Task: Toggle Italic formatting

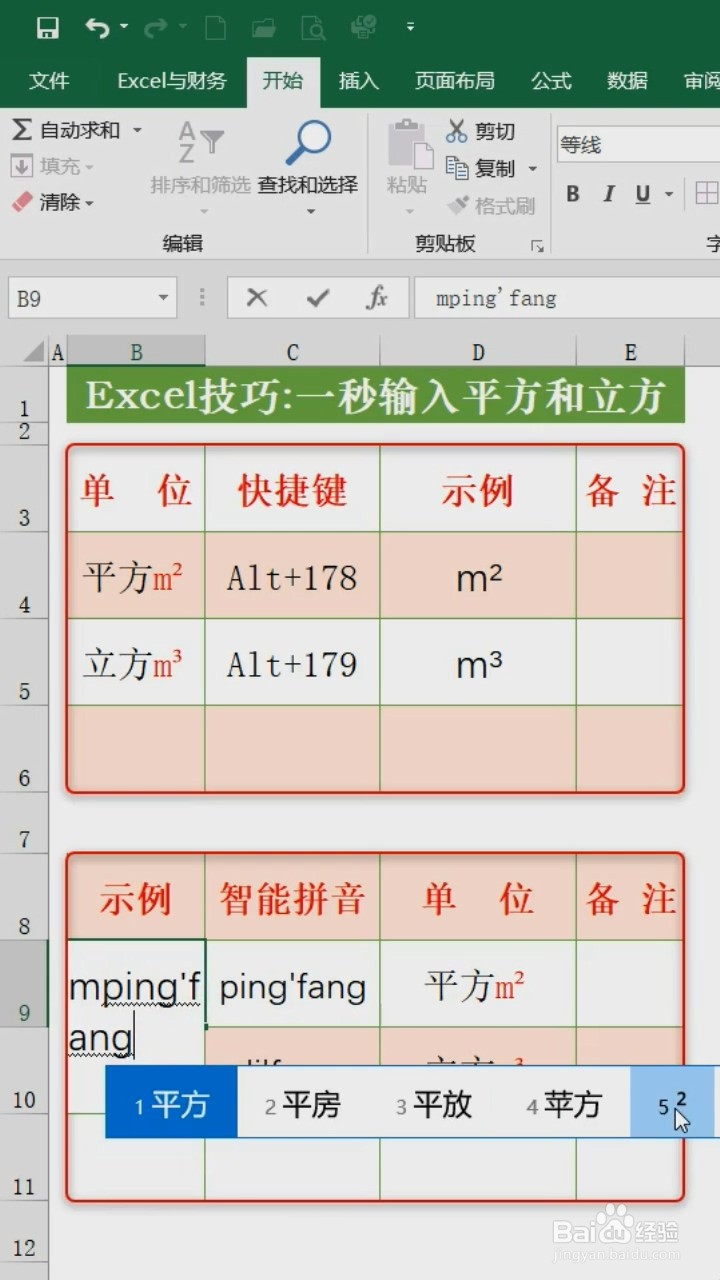Action: point(608,194)
